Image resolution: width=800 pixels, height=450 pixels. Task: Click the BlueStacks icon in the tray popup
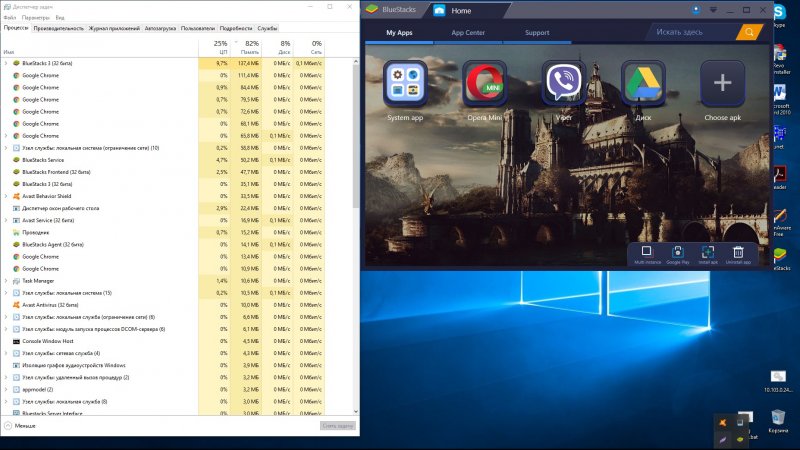pyautogui.click(x=740, y=439)
